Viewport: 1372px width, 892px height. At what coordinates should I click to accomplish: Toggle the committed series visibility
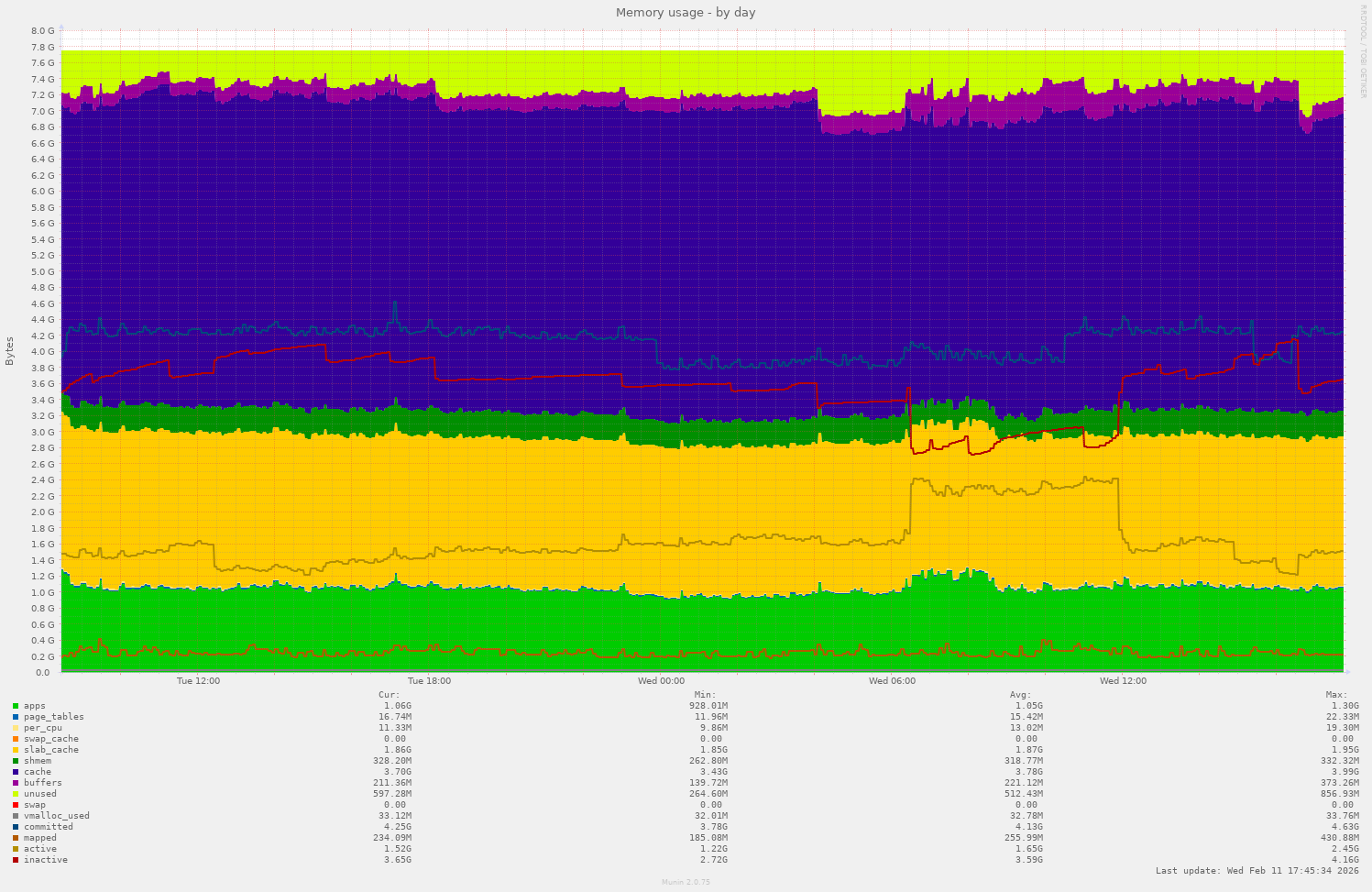point(47,826)
